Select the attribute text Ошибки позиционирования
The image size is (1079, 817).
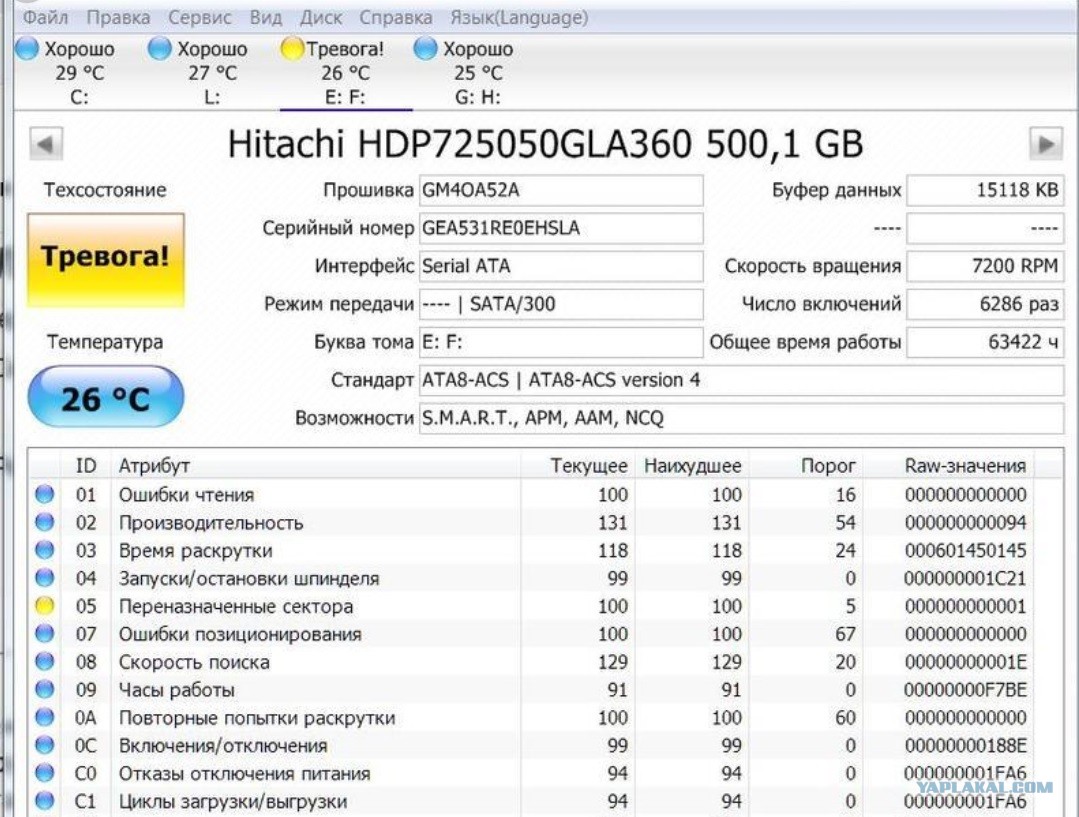(240, 635)
